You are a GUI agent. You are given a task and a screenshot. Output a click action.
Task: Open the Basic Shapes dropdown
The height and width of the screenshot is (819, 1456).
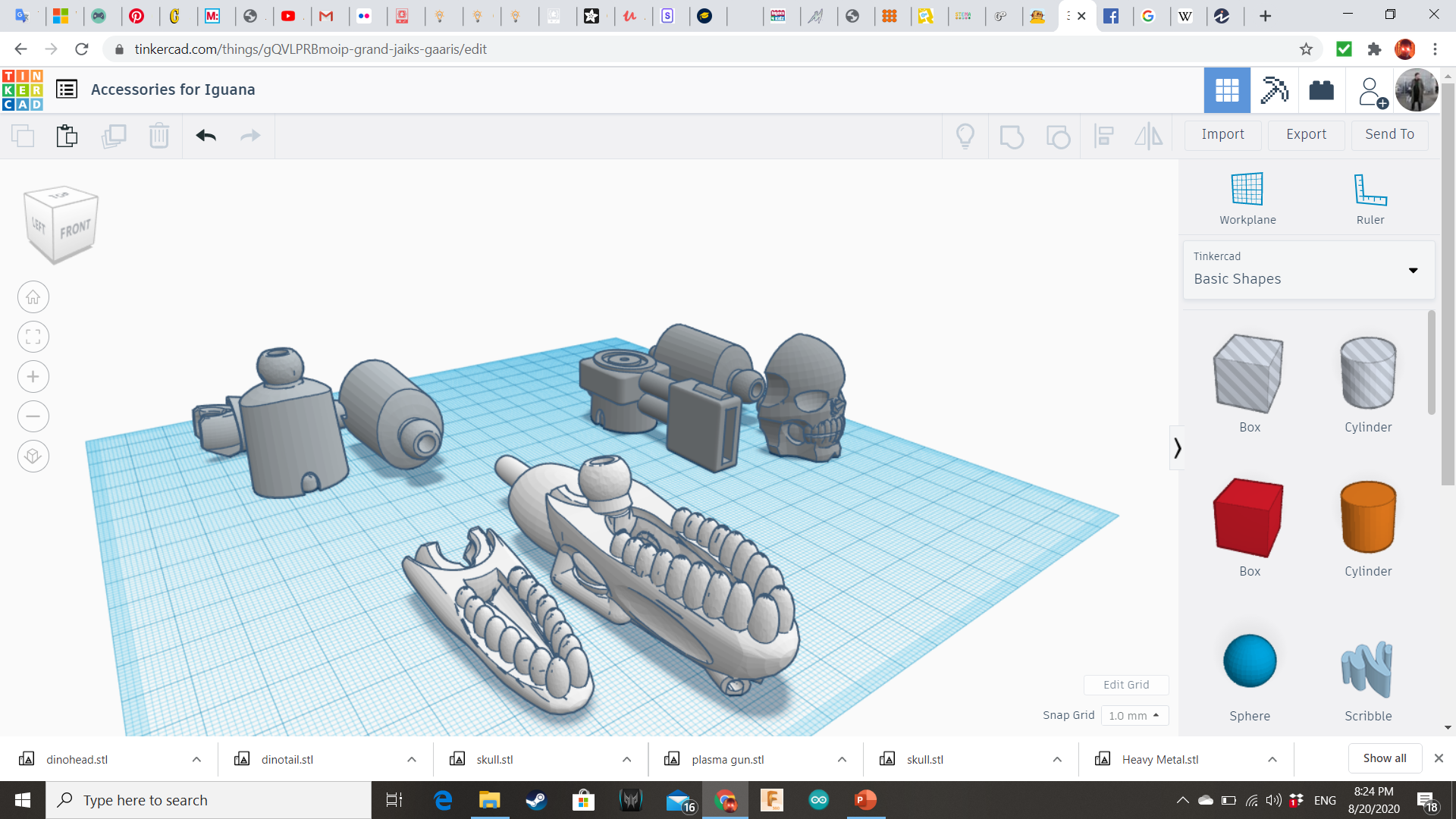1308,270
